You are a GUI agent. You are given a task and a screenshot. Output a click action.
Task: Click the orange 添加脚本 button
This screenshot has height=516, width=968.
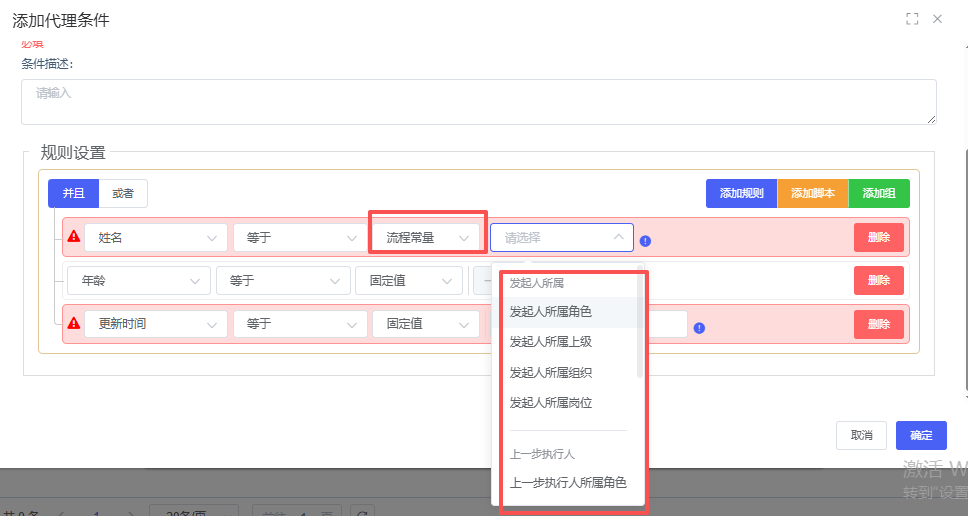pyautogui.click(x=812, y=193)
